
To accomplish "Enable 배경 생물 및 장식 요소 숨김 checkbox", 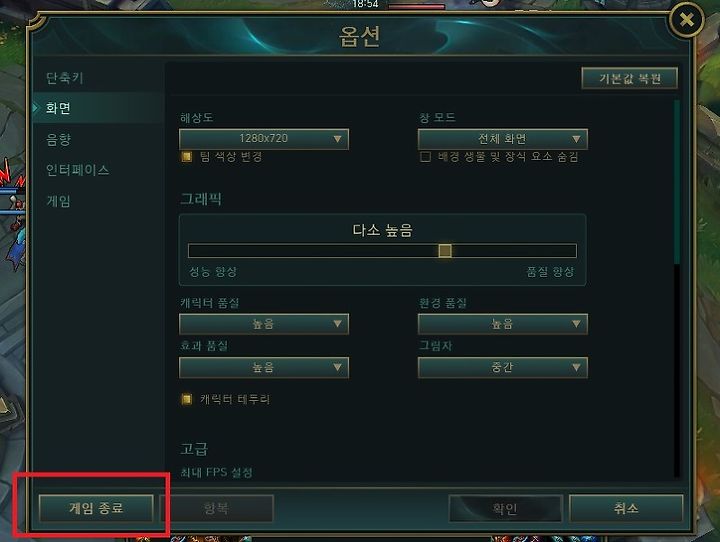I will click(425, 157).
